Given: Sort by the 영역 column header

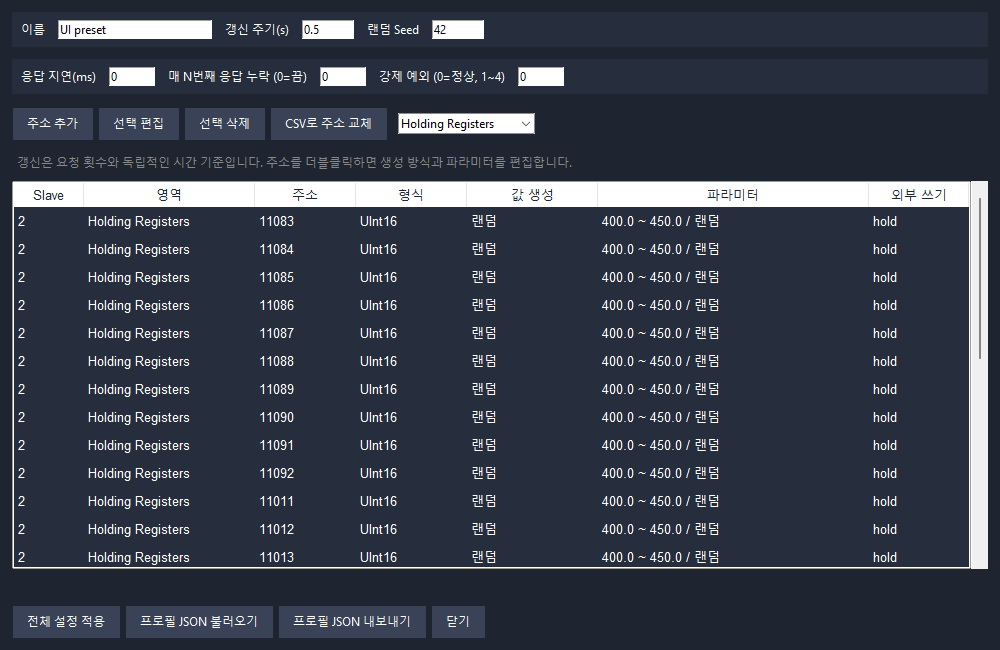Looking at the screenshot, I should coord(169,195).
